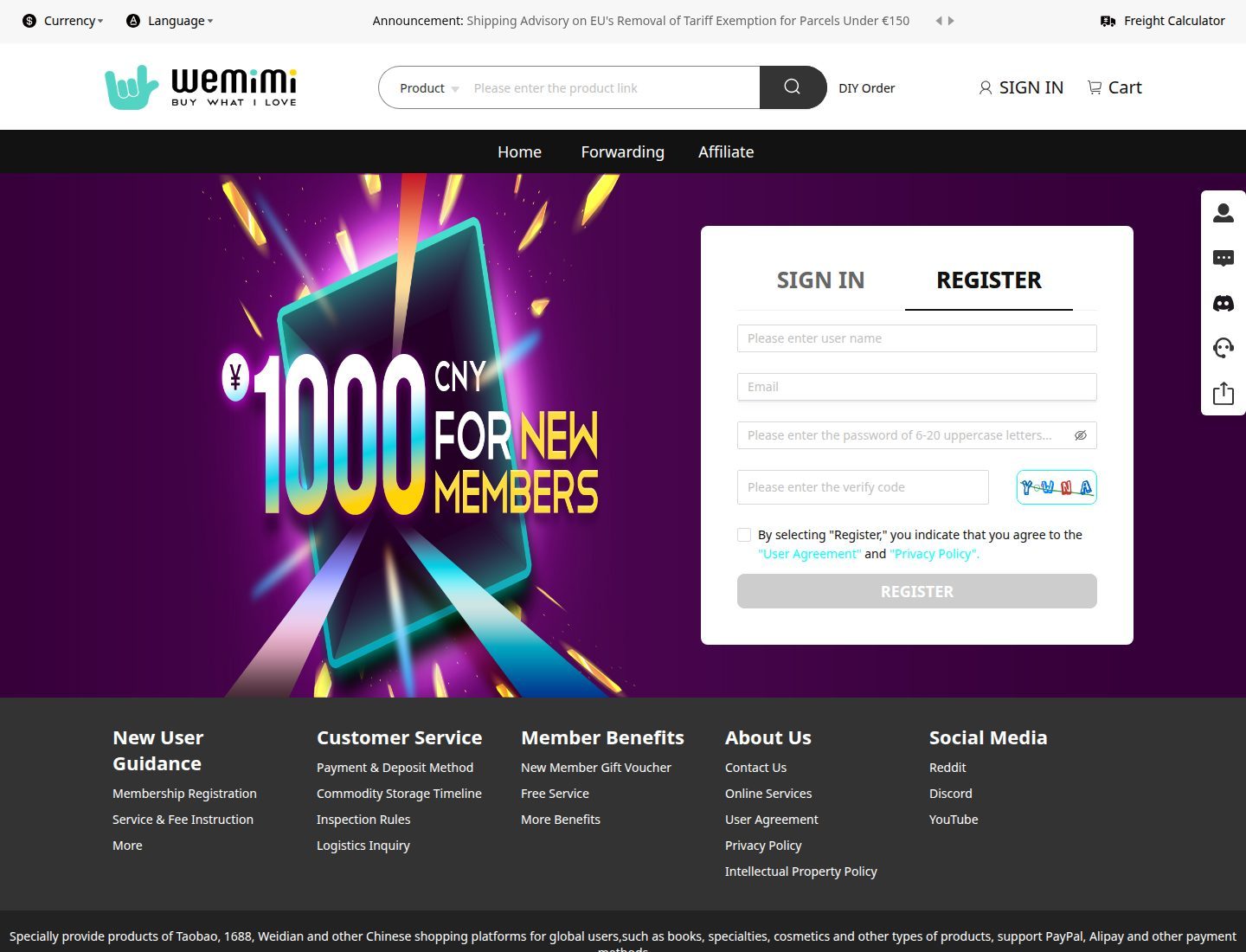Image resolution: width=1246 pixels, height=952 pixels.
Task: Click the DIY Order link
Action: click(x=867, y=88)
